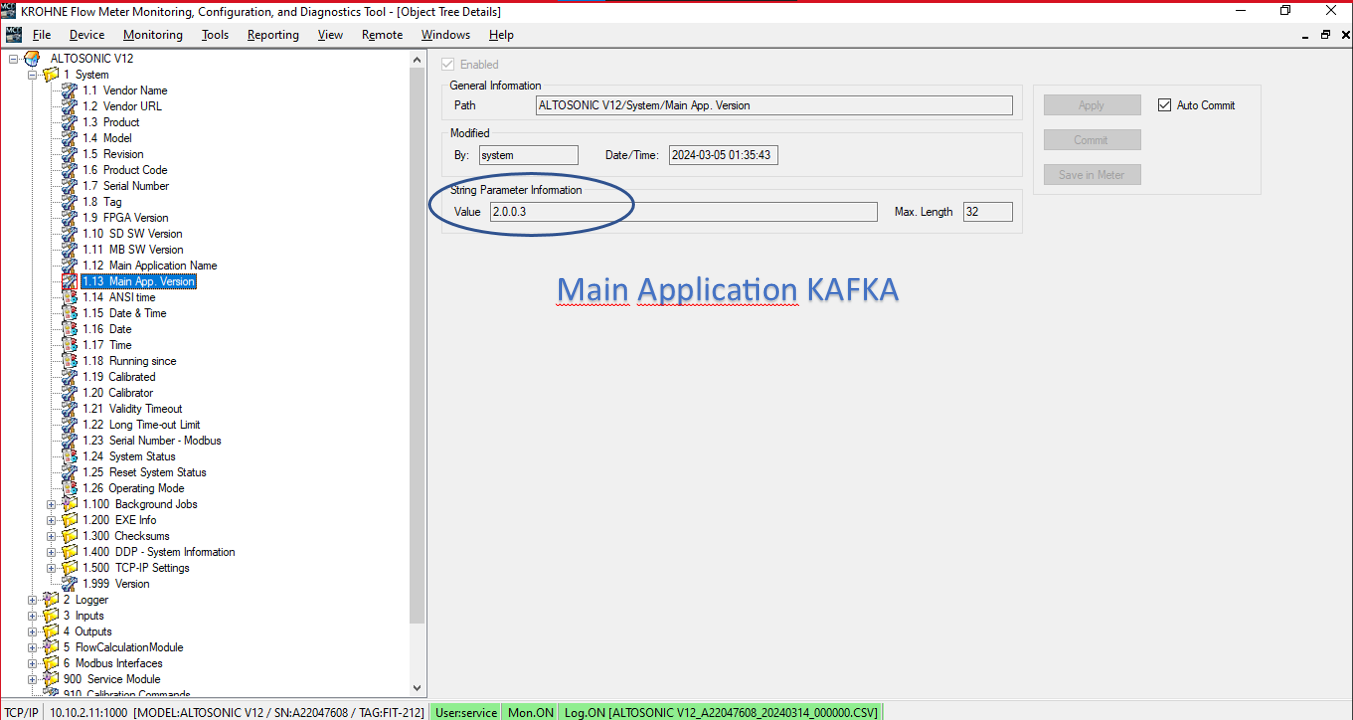Select the 1.26 Operating Mode row

click(x=133, y=488)
